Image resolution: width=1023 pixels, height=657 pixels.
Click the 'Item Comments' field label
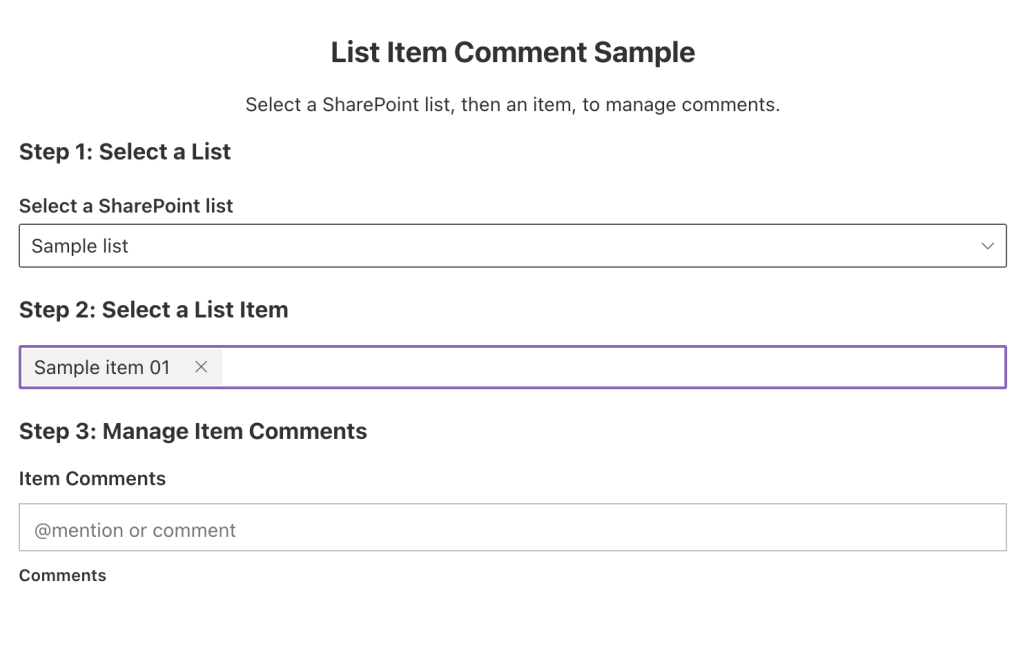tap(92, 479)
